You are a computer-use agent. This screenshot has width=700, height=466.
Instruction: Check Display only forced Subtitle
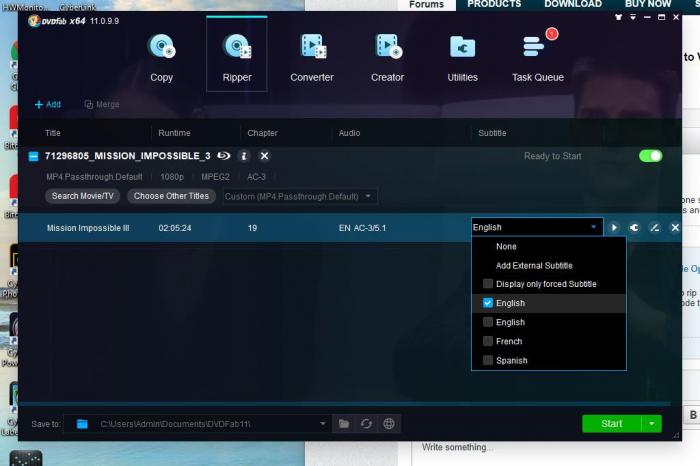488,284
